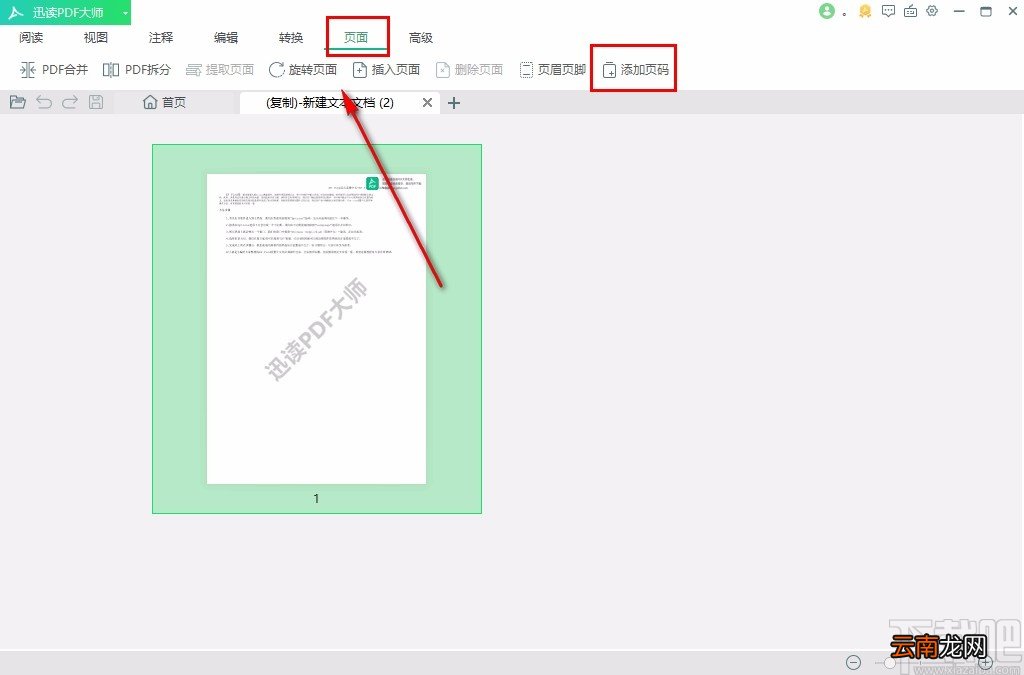Click 提取页面 extract pages tool
Image resolution: width=1024 pixels, height=675 pixels.
pyautogui.click(x=220, y=69)
